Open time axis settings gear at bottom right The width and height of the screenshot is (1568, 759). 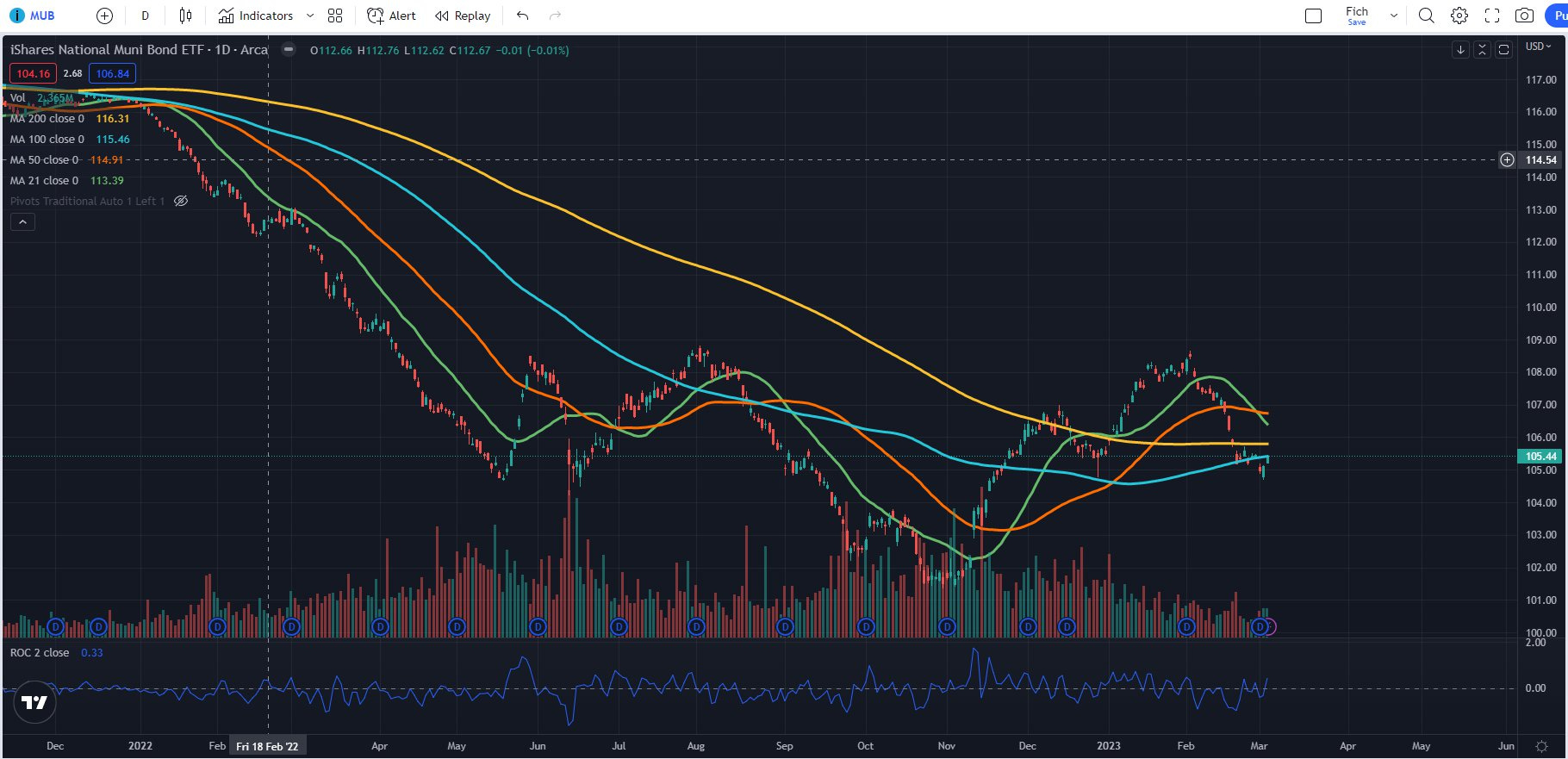tap(1542, 746)
